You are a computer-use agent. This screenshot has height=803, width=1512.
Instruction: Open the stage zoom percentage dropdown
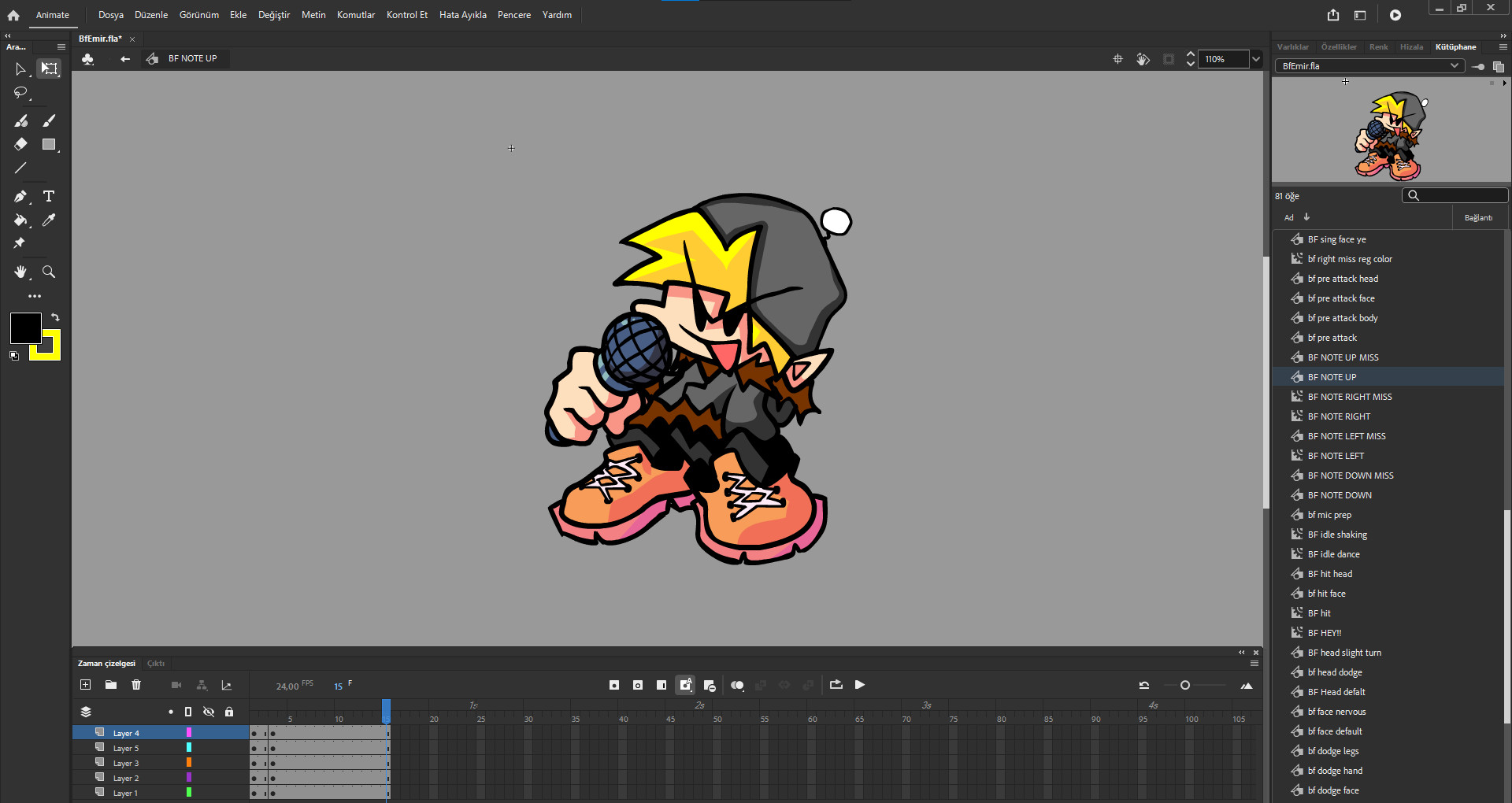click(x=1256, y=59)
